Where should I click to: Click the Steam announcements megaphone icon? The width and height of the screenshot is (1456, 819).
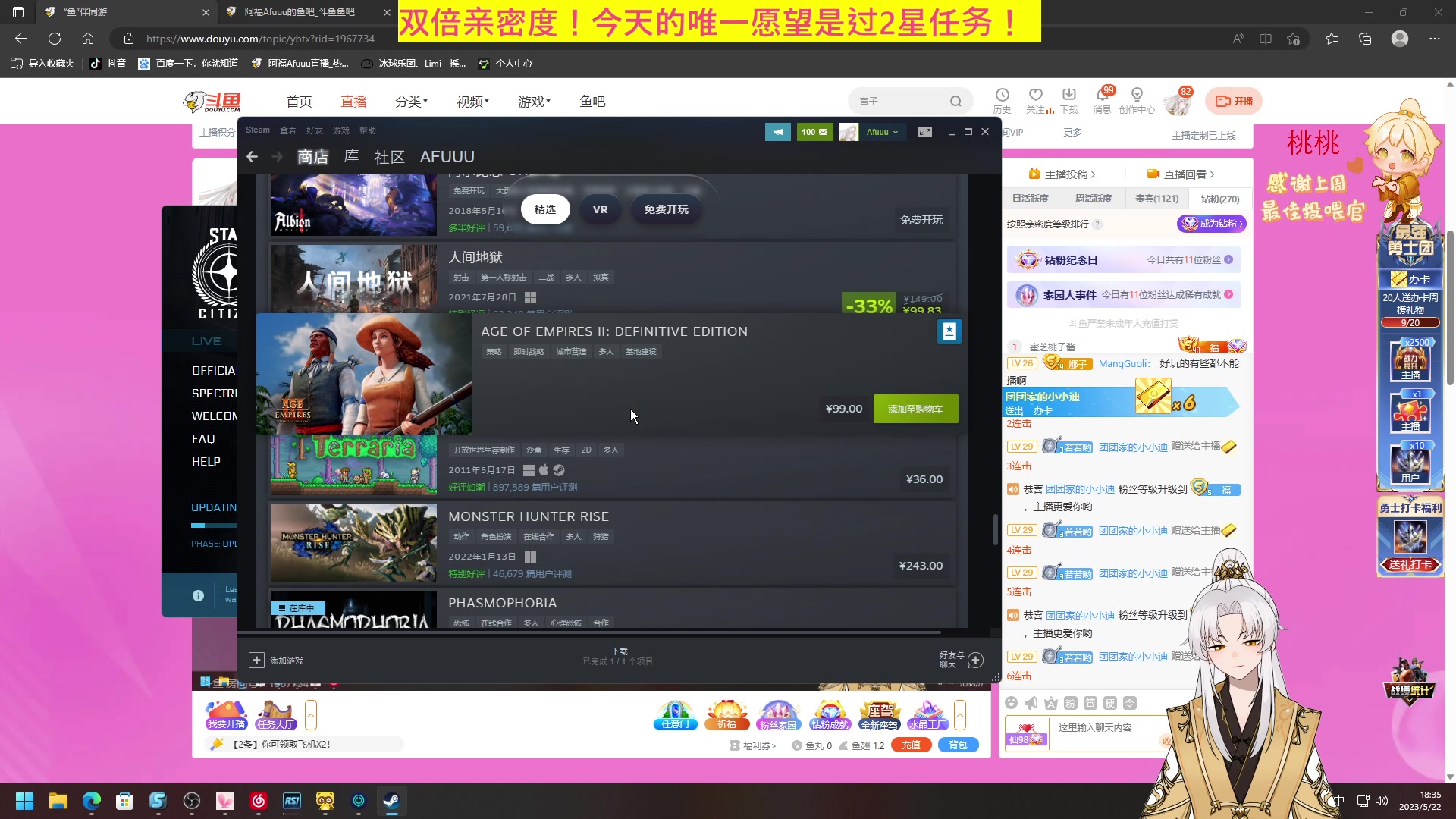click(777, 132)
